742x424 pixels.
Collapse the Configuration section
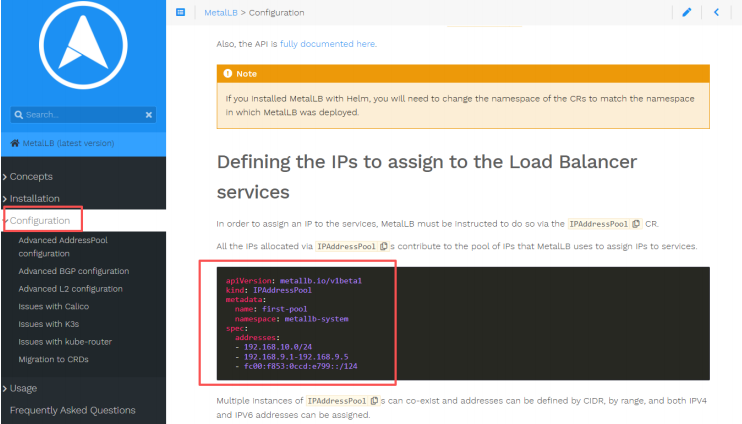(x=40, y=220)
